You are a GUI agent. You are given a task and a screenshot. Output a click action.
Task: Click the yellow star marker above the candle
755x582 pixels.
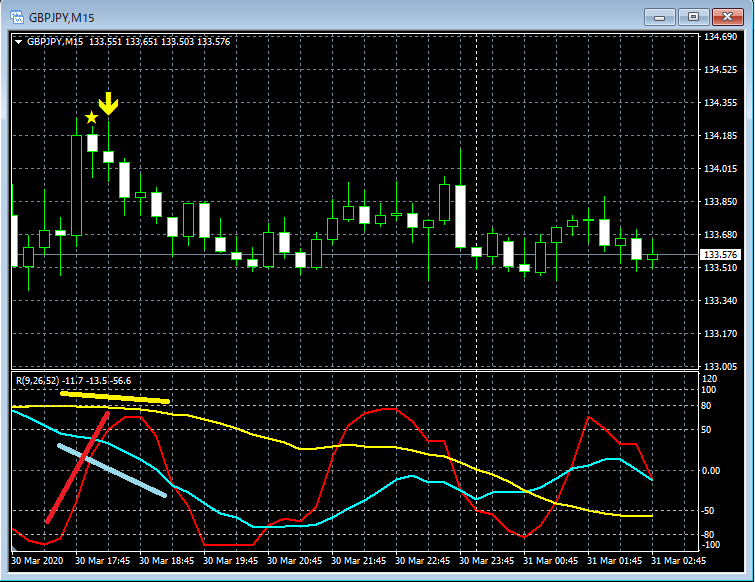[92, 118]
